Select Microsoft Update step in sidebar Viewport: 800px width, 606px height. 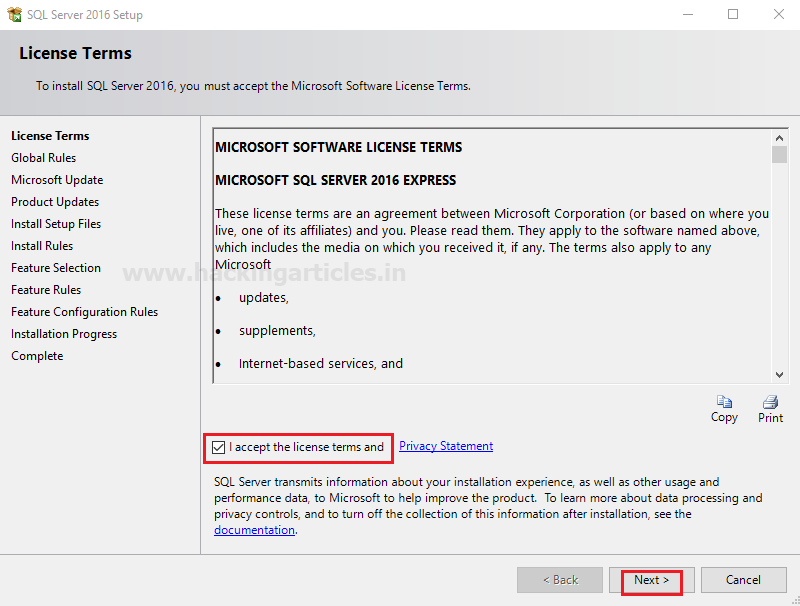coord(57,180)
